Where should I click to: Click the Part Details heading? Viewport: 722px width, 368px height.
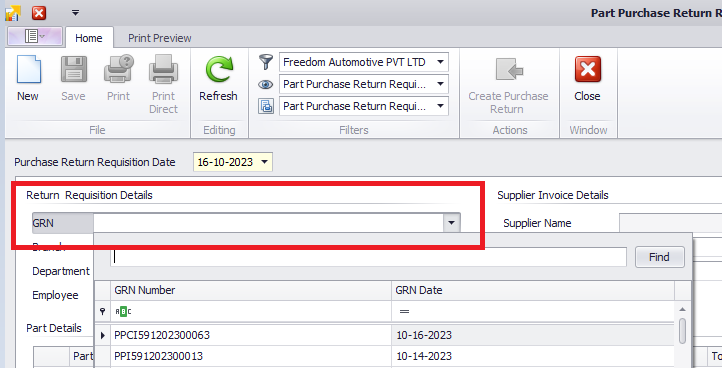(x=54, y=328)
